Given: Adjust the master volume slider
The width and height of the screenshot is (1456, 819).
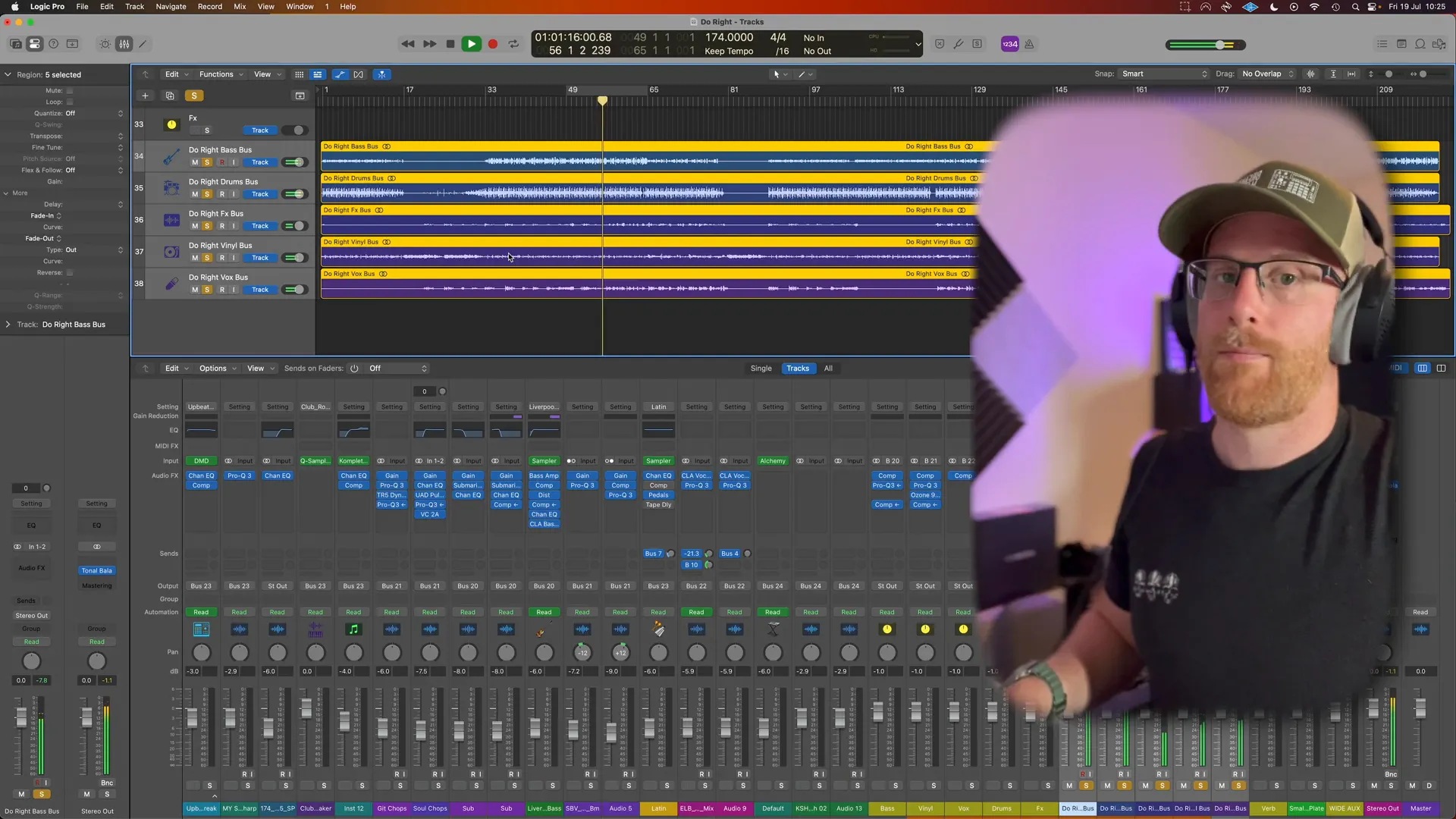Looking at the screenshot, I should (1205, 45).
